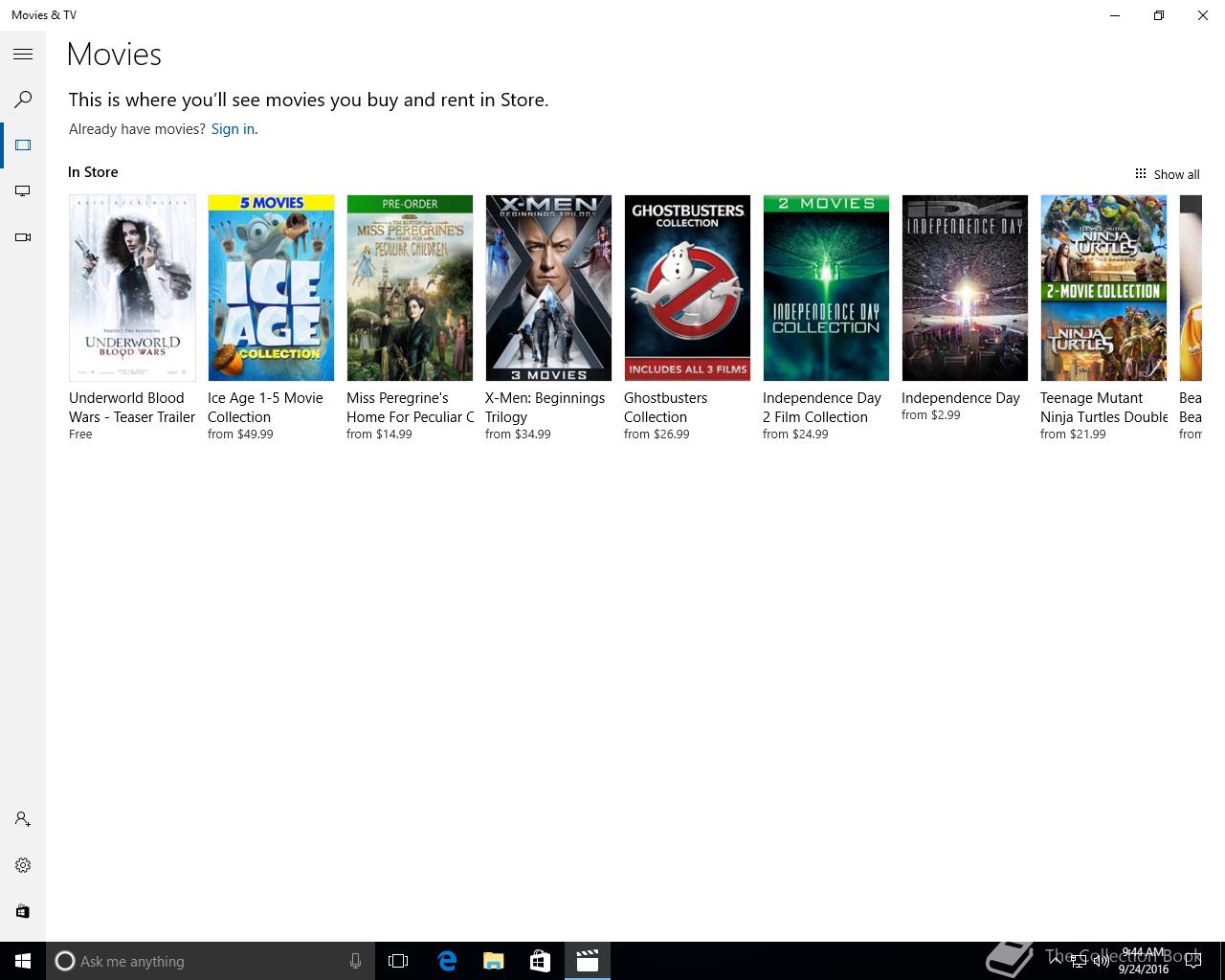The width and height of the screenshot is (1225, 980).
Task: Launch Microsoft Edge from the taskbar
Action: point(447,961)
